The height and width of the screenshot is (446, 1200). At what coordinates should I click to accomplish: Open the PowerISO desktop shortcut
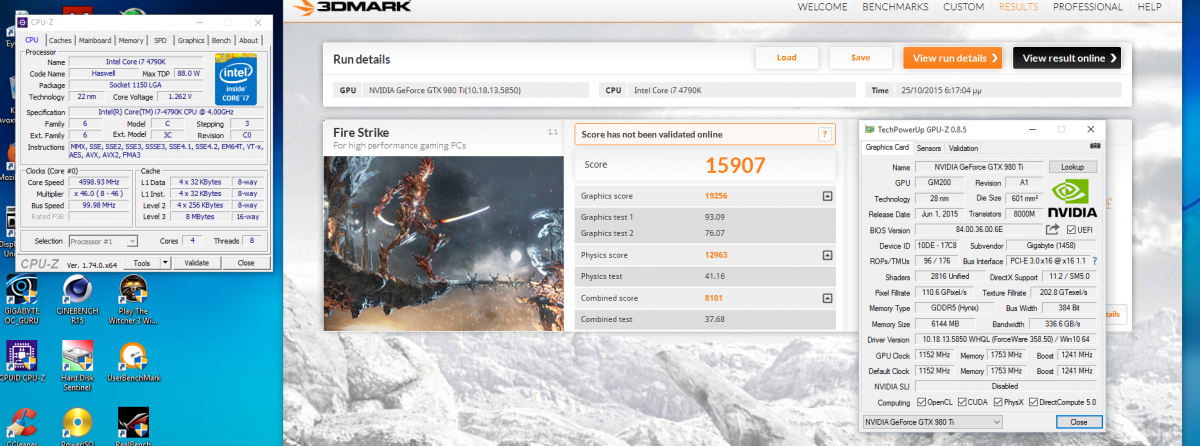pyautogui.click(x=77, y=428)
